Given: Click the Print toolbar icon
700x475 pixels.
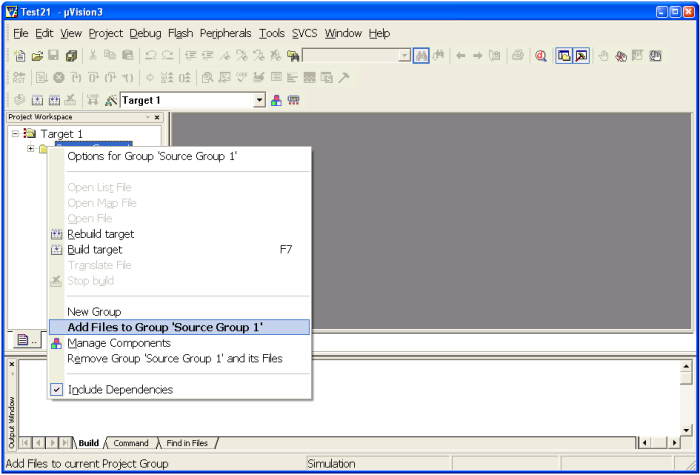Looking at the screenshot, I should click(x=517, y=56).
